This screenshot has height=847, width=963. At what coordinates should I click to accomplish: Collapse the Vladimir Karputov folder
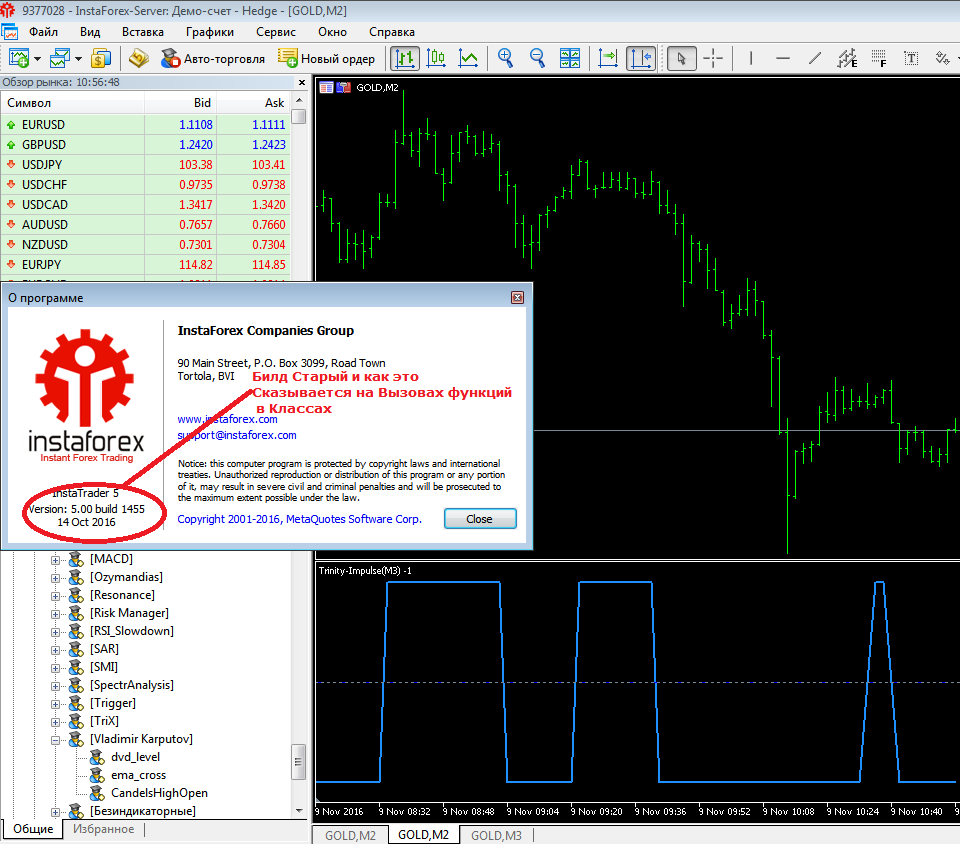[57, 738]
